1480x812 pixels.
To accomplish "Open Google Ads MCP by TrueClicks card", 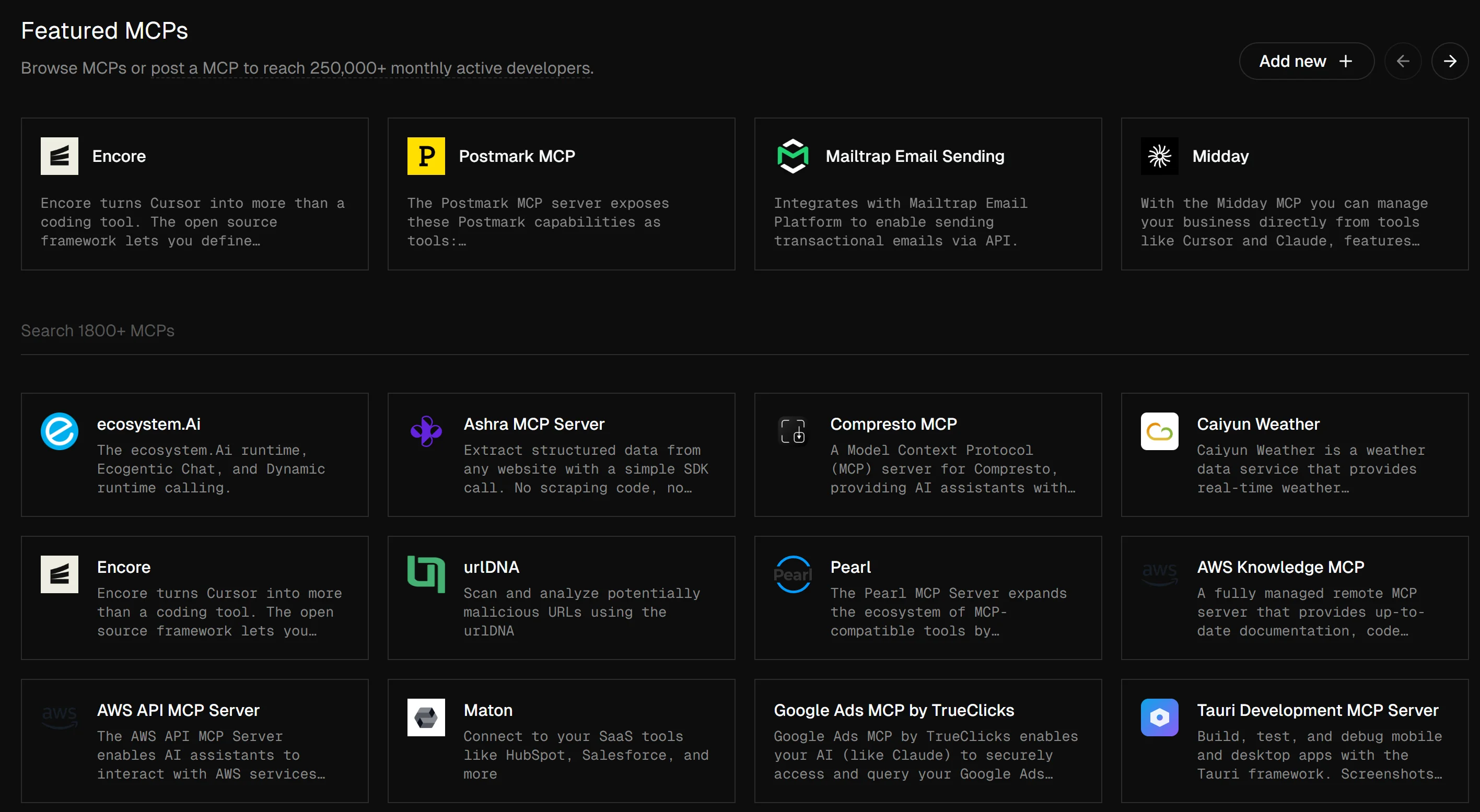I will point(893,710).
